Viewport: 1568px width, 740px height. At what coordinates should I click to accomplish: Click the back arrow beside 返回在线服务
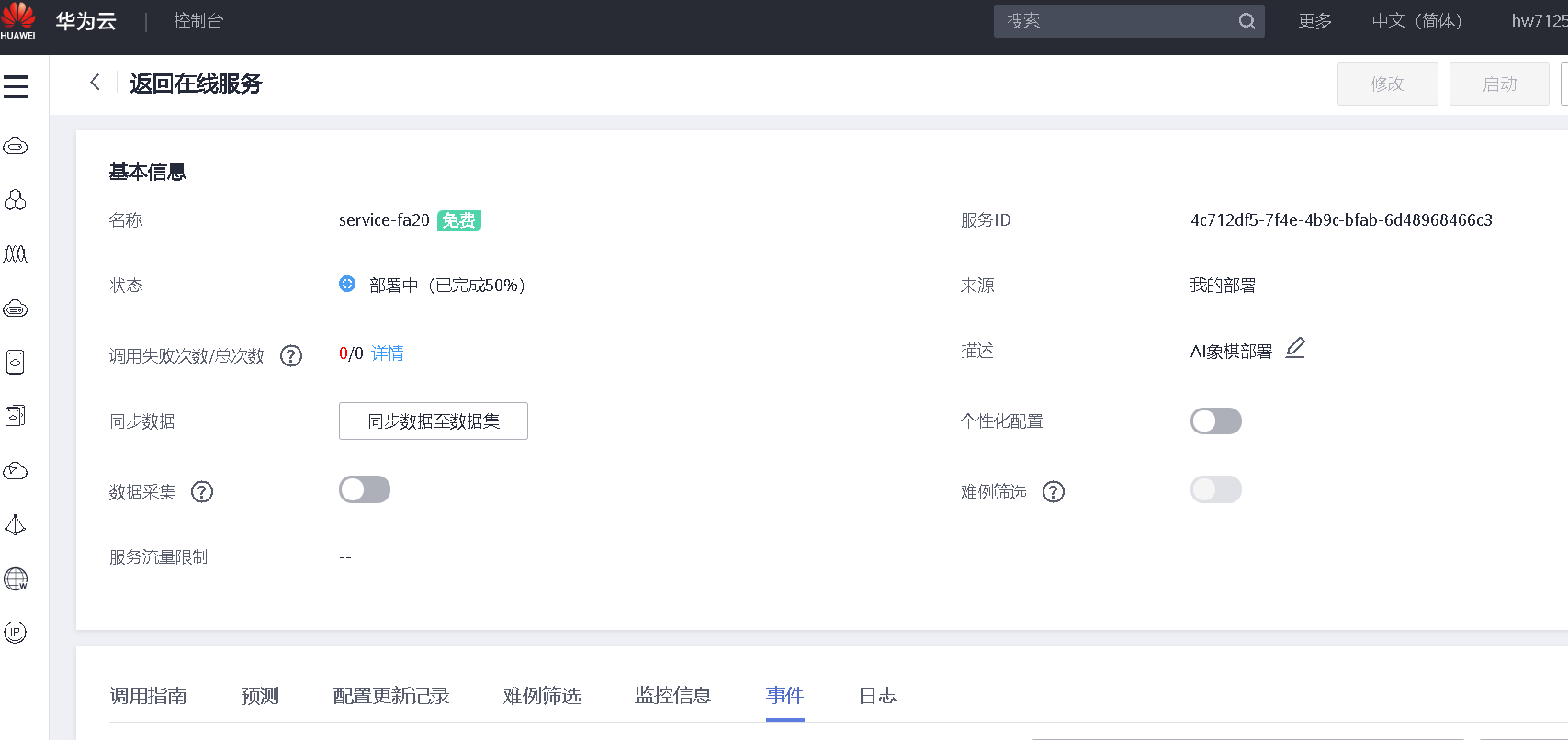(x=95, y=83)
